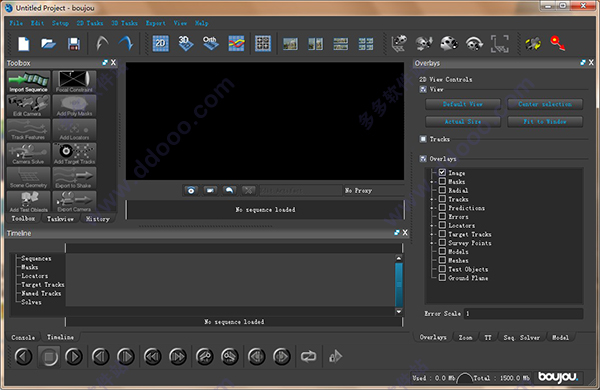Click Focal Constraint in the Toolbox
600x390 pixels.
(x=74, y=82)
